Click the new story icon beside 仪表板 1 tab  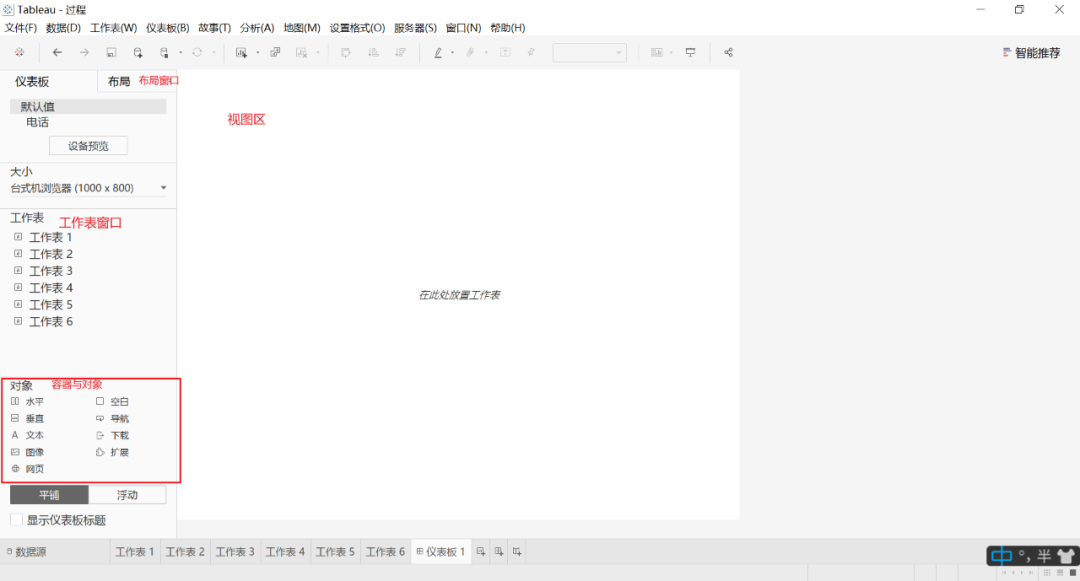(517, 551)
